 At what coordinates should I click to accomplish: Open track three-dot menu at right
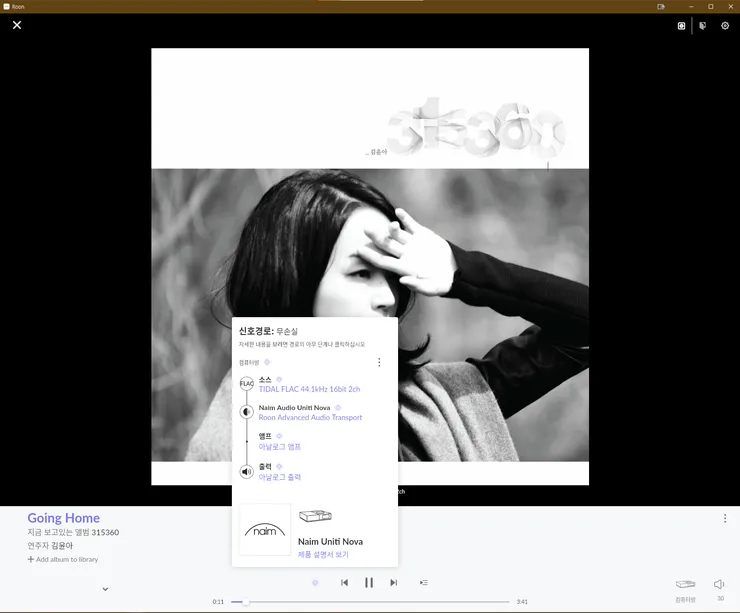point(725,518)
